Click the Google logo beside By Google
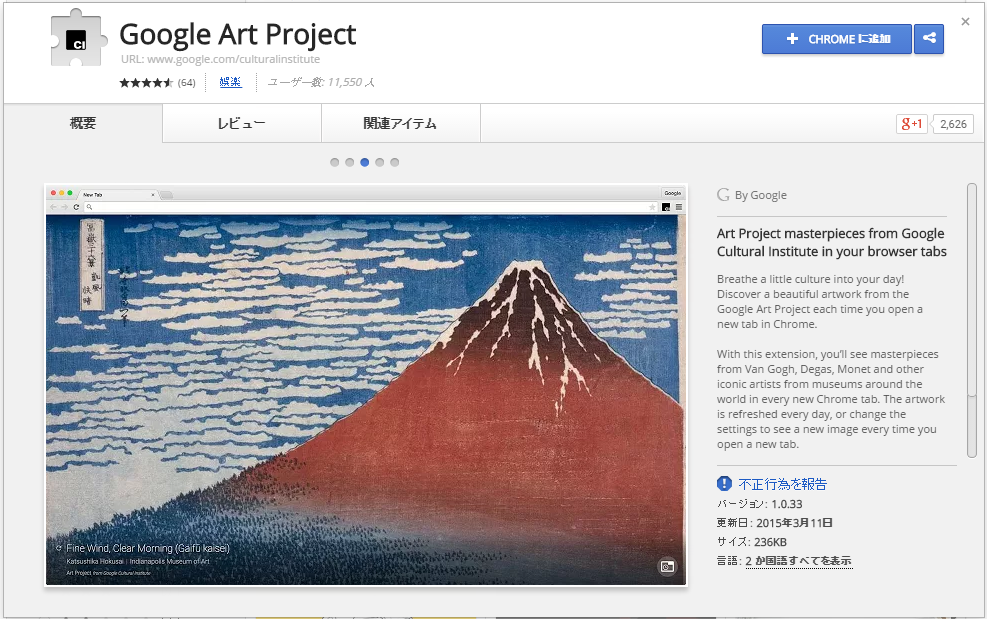987x619 pixels. 723,195
